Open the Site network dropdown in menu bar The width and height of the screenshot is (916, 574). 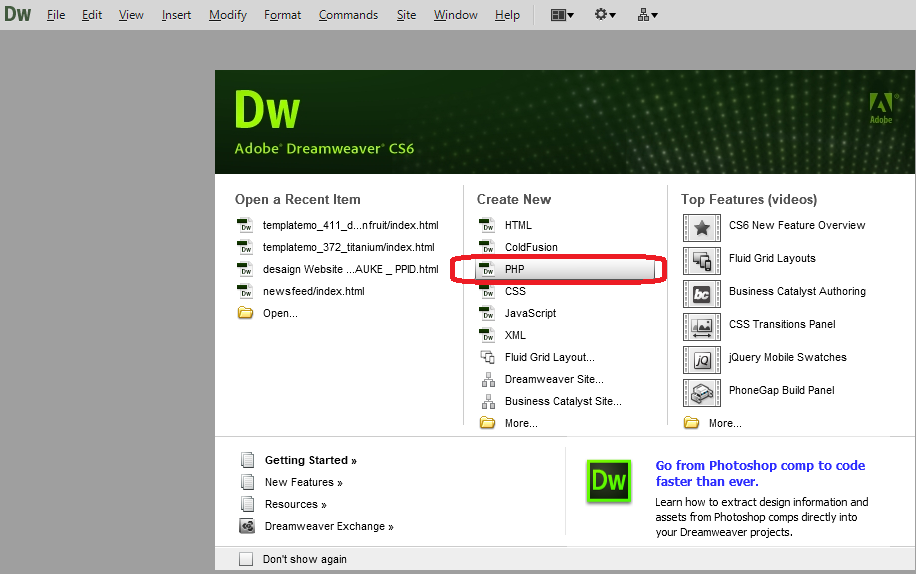point(647,15)
